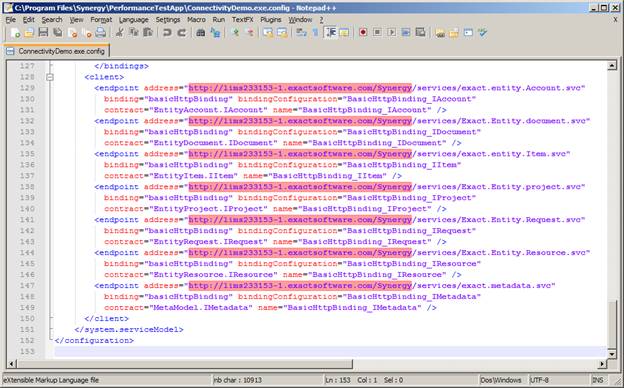The width and height of the screenshot is (624, 388).
Task: Click Run a Macro Multiple Times icon
Action: tap(406, 33)
